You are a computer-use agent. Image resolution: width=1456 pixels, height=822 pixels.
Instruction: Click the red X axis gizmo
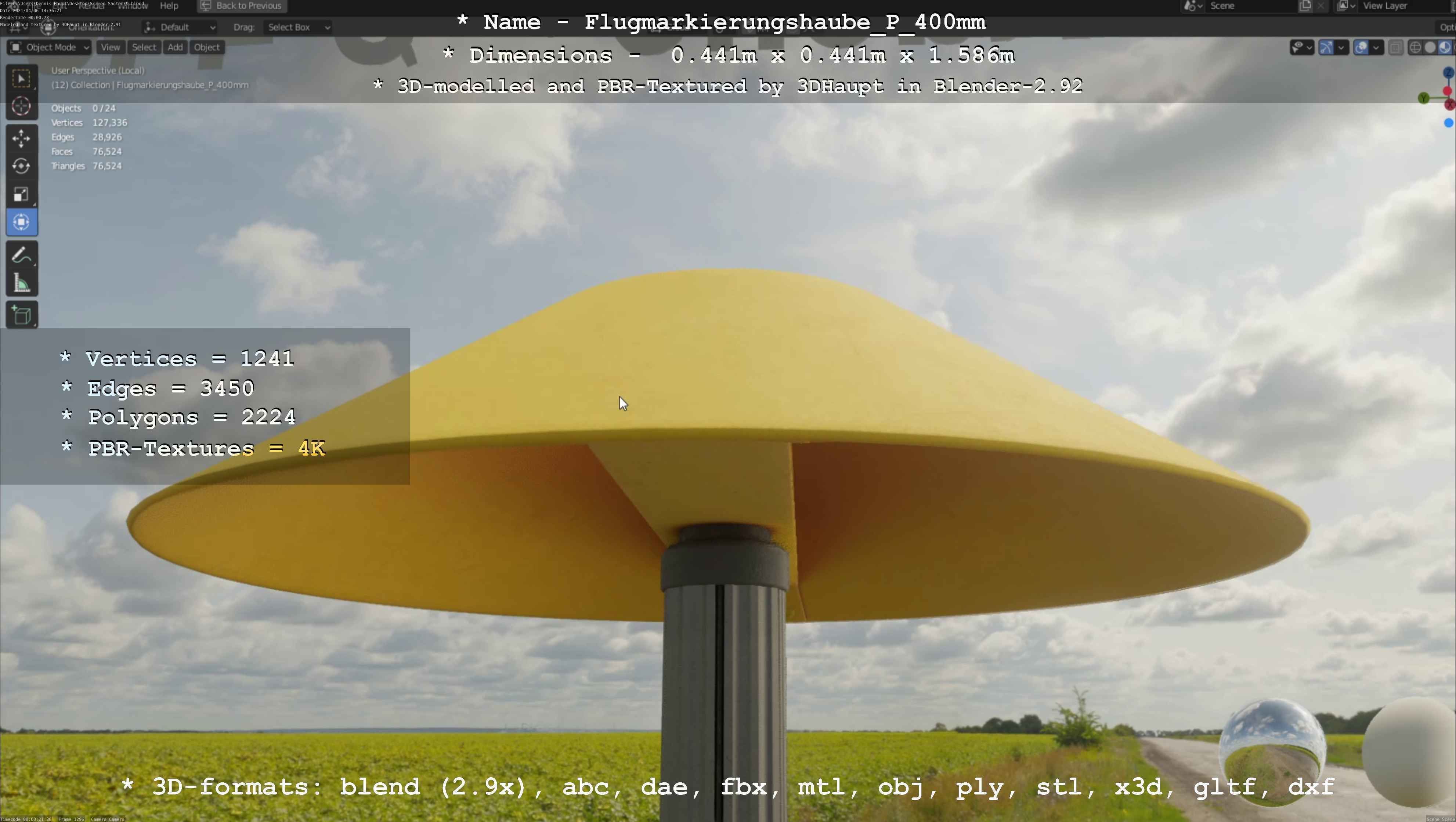click(x=1449, y=105)
